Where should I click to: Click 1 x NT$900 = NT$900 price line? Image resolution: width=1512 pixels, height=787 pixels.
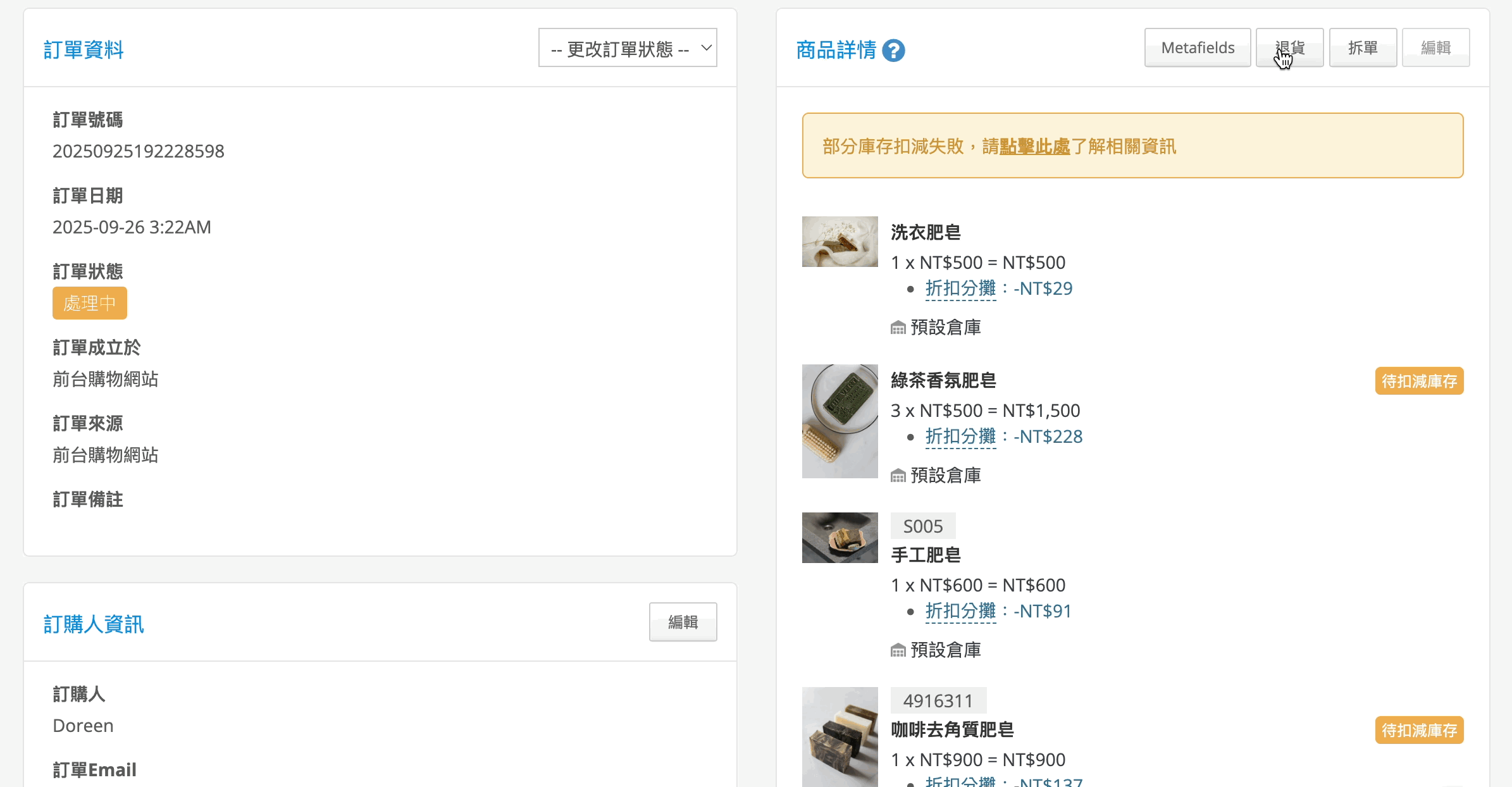click(978, 760)
